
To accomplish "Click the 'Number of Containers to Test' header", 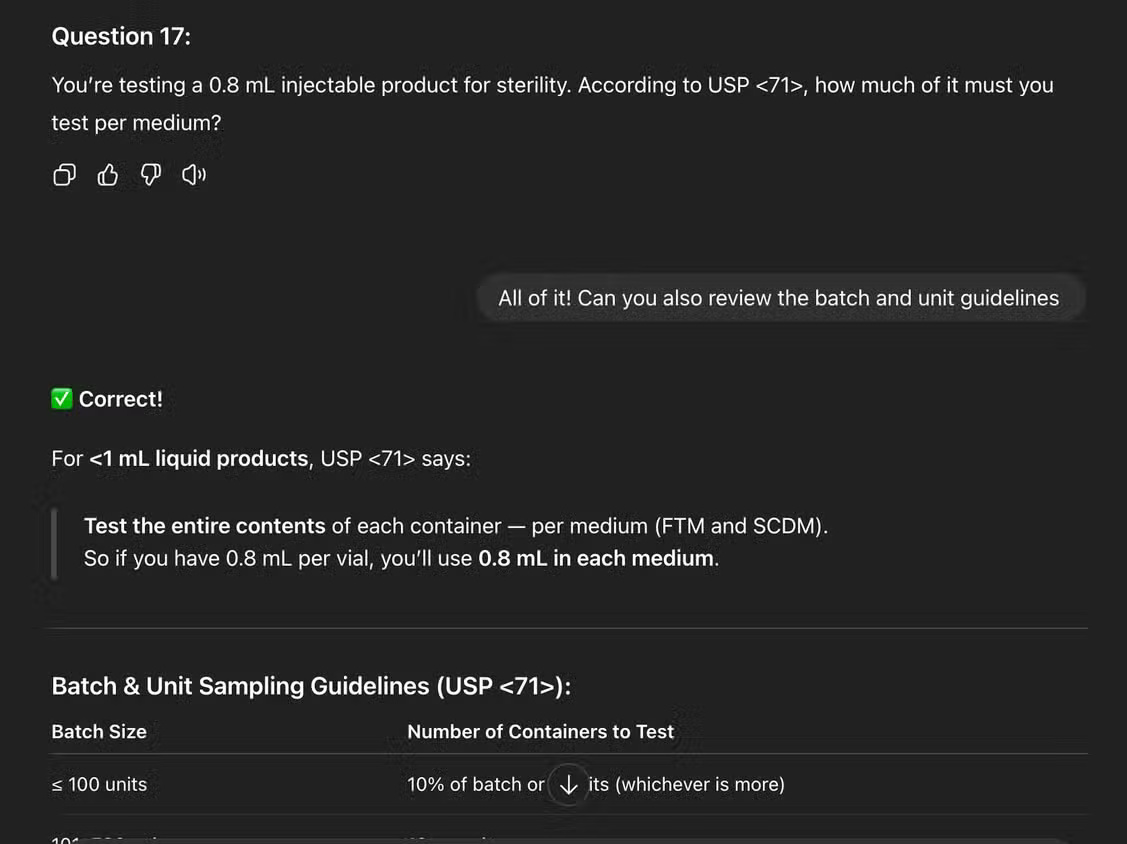I will click(x=540, y=732).
